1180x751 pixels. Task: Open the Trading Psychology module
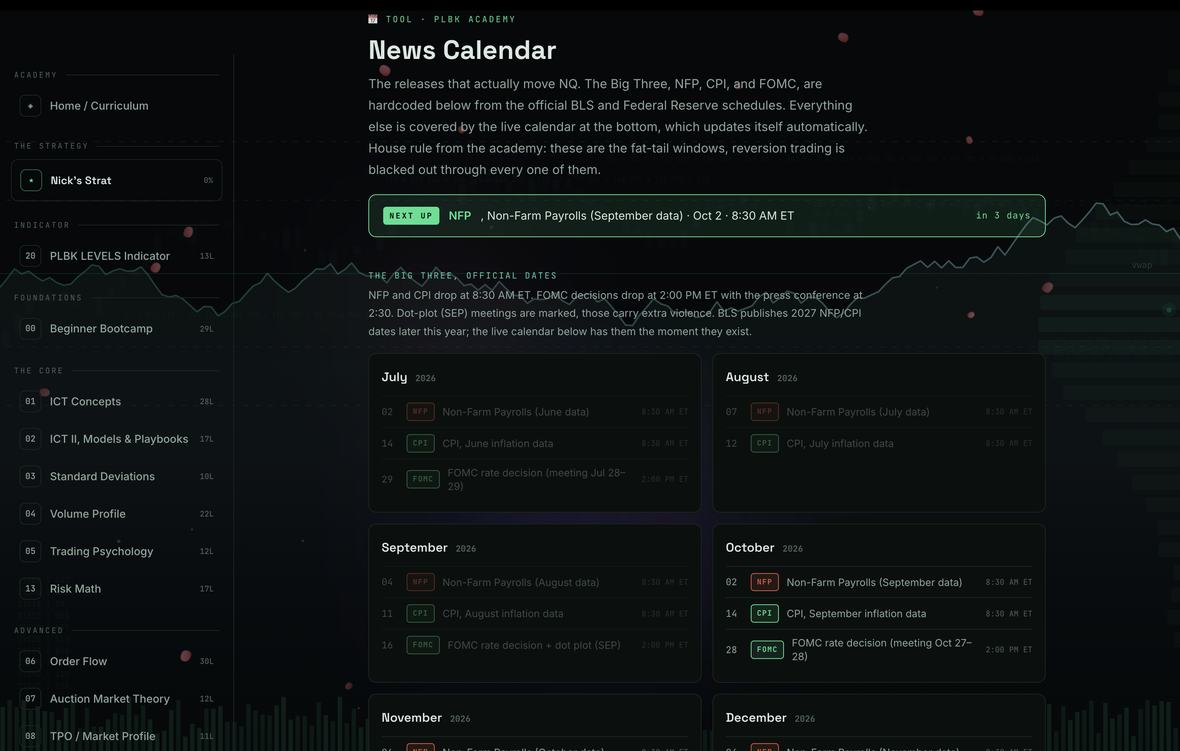[117, 552]
